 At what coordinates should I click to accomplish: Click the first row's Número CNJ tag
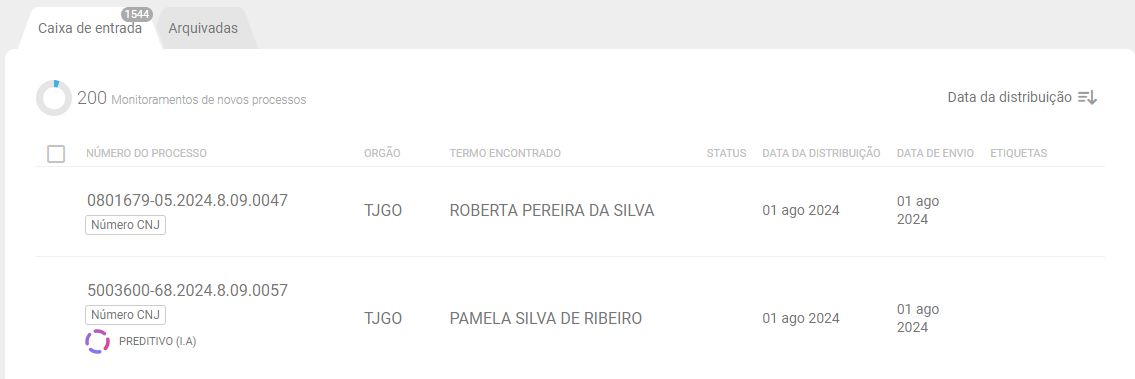tap(125, 225)
